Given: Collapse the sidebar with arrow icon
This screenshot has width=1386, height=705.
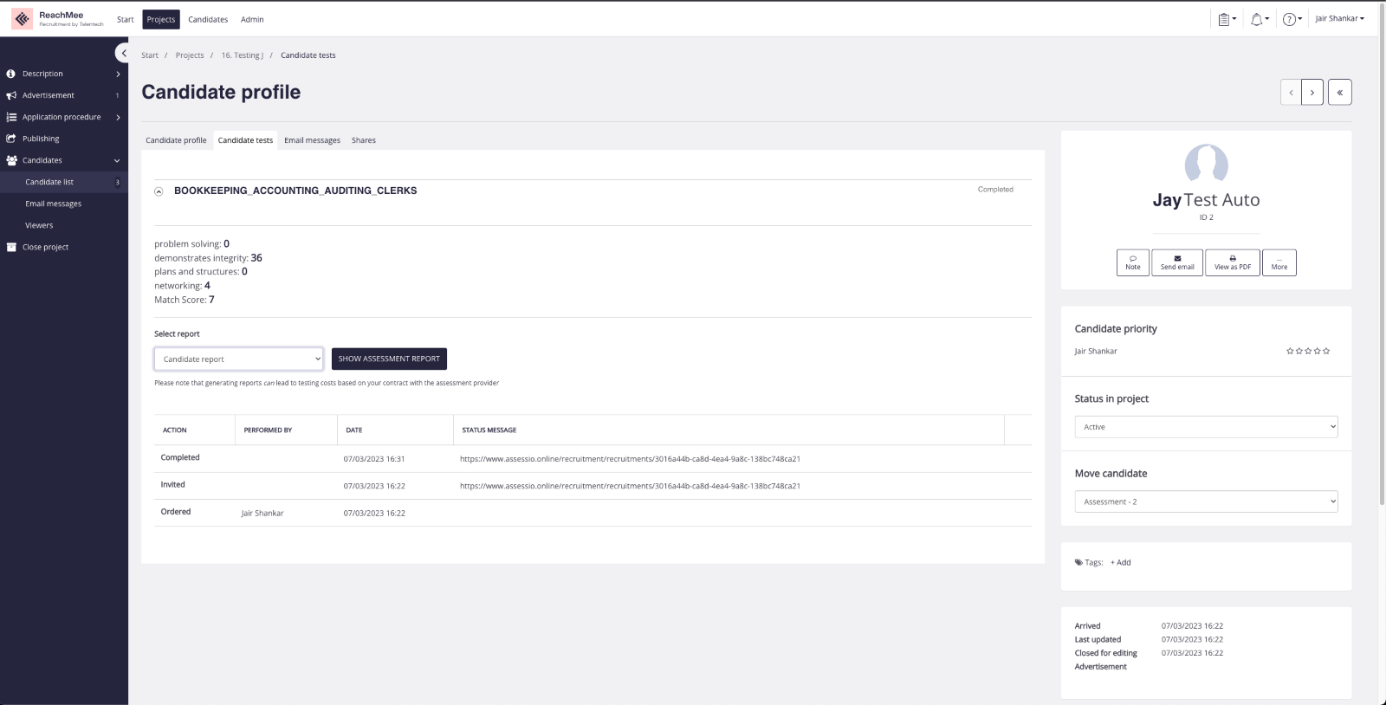Looking at the screenshot, I should coord(122,53).
